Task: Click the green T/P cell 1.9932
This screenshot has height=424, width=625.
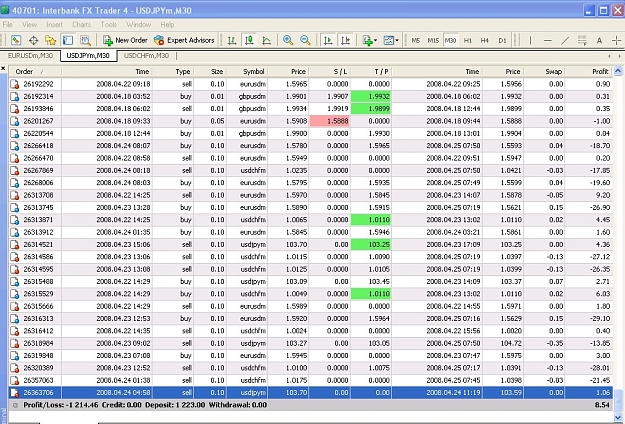Action: point(371,96)
